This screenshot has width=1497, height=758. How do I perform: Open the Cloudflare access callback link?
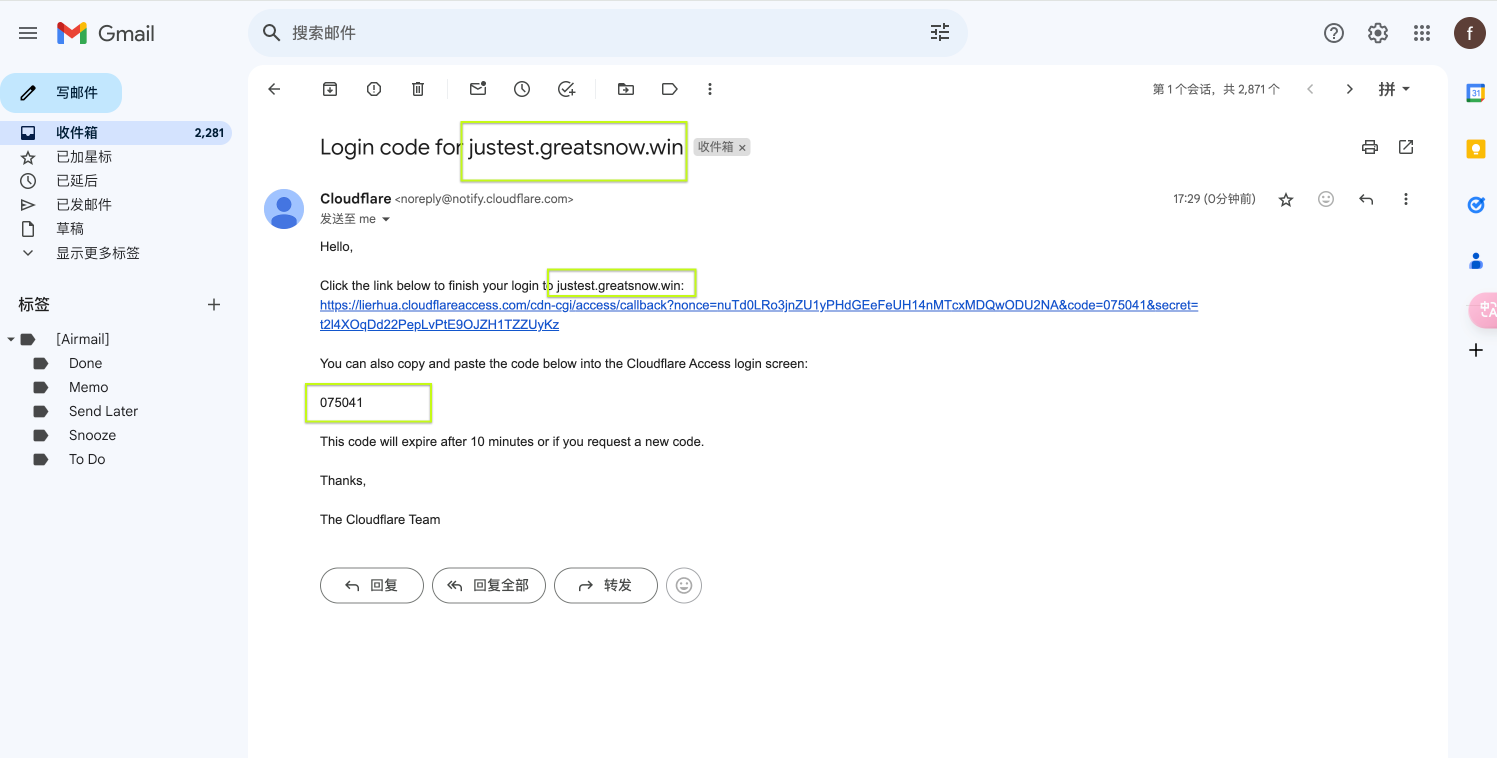point(759,315)
